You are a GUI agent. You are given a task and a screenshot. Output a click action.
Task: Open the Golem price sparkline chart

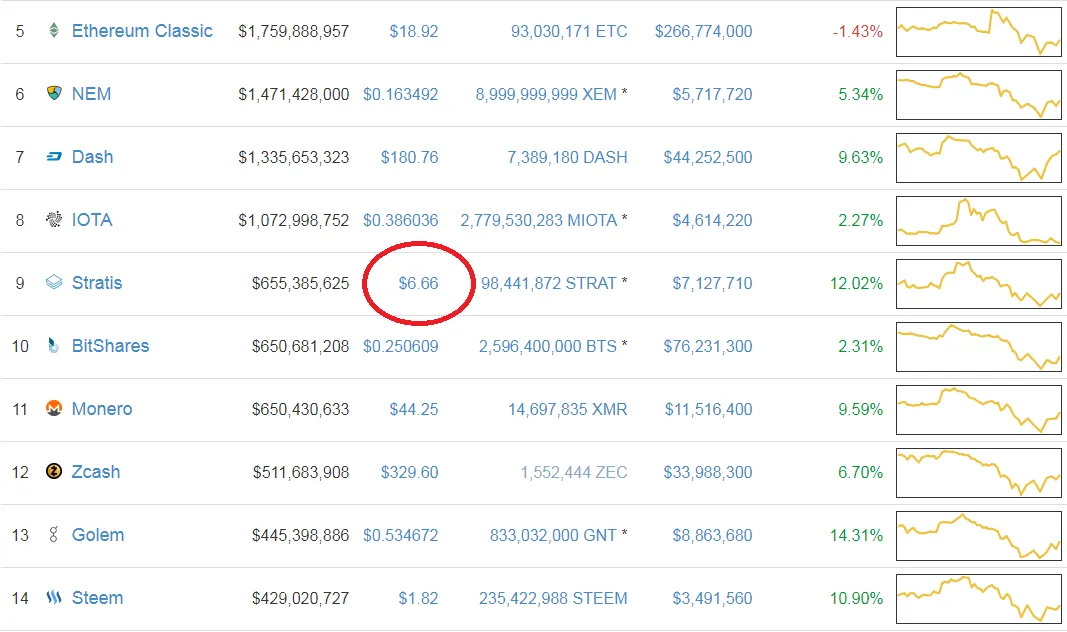click(979, 536)
